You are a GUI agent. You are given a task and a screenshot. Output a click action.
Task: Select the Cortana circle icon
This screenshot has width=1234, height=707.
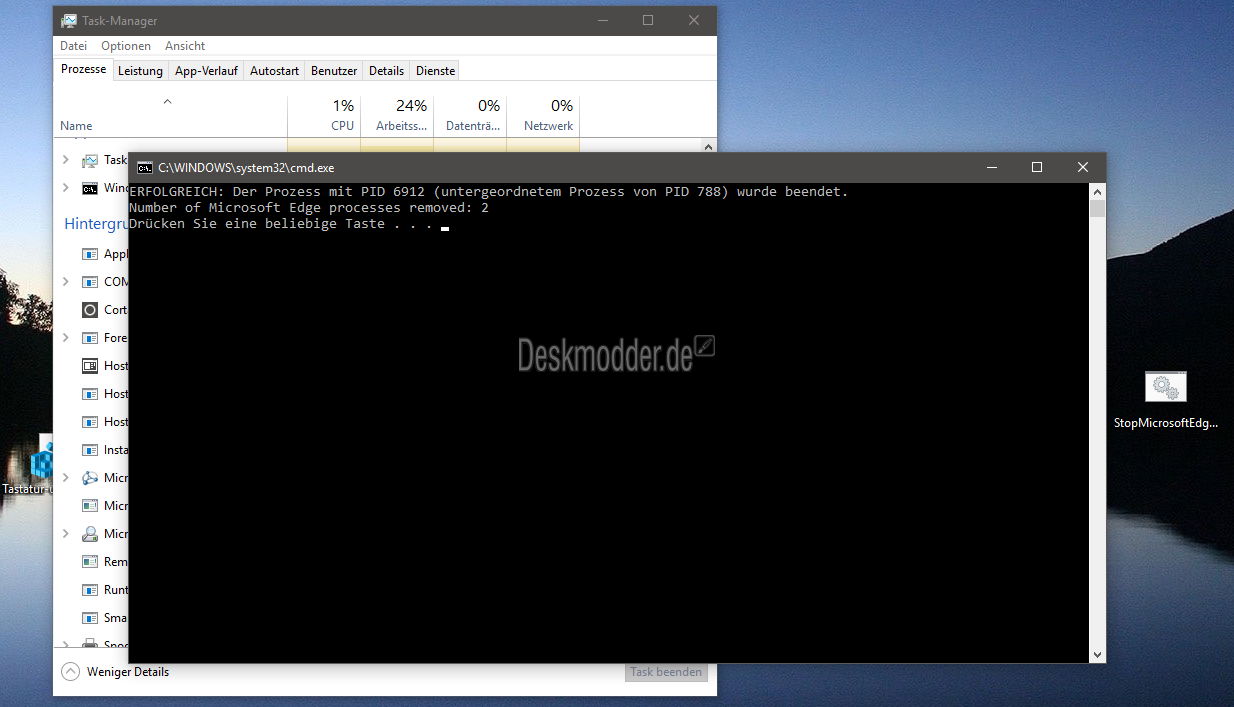(90, 310)
